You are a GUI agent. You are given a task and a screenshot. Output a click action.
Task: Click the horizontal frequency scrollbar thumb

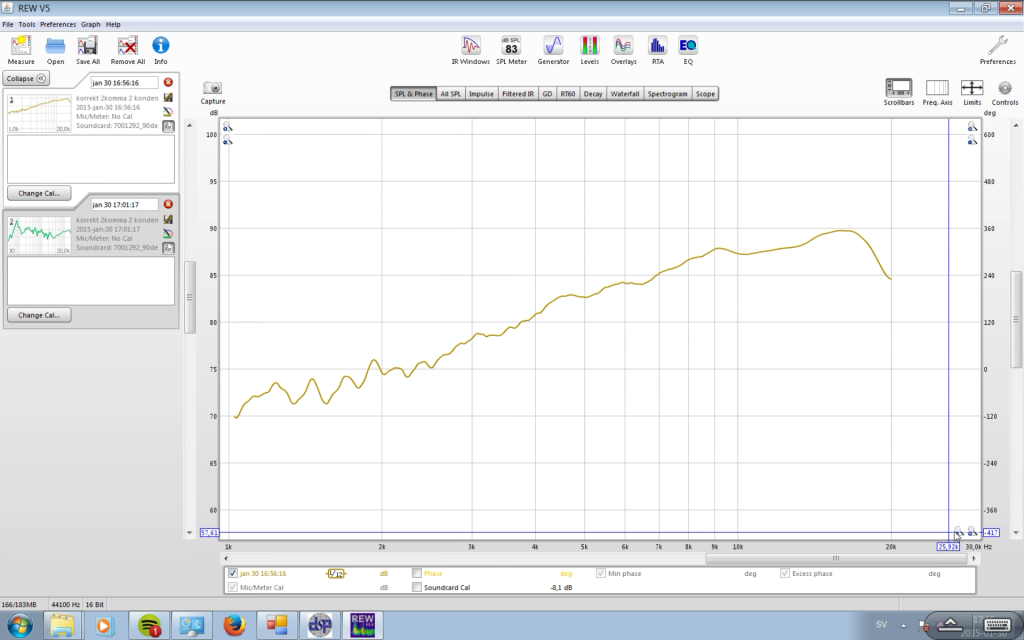point(835,558)
